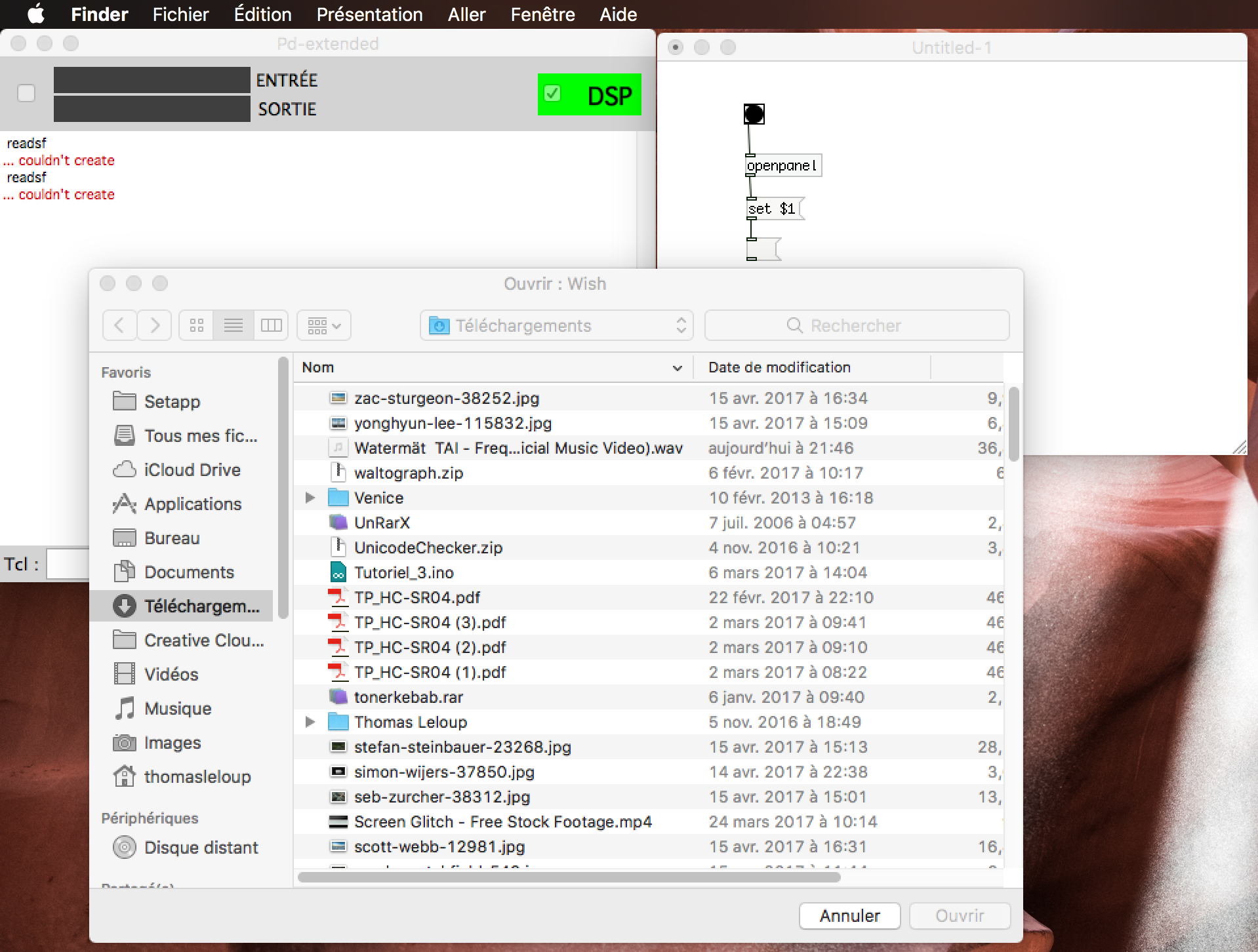This screenshot has height=952, width=1258.
Task: Switch file dialog to column view
Action: point(271,325)
